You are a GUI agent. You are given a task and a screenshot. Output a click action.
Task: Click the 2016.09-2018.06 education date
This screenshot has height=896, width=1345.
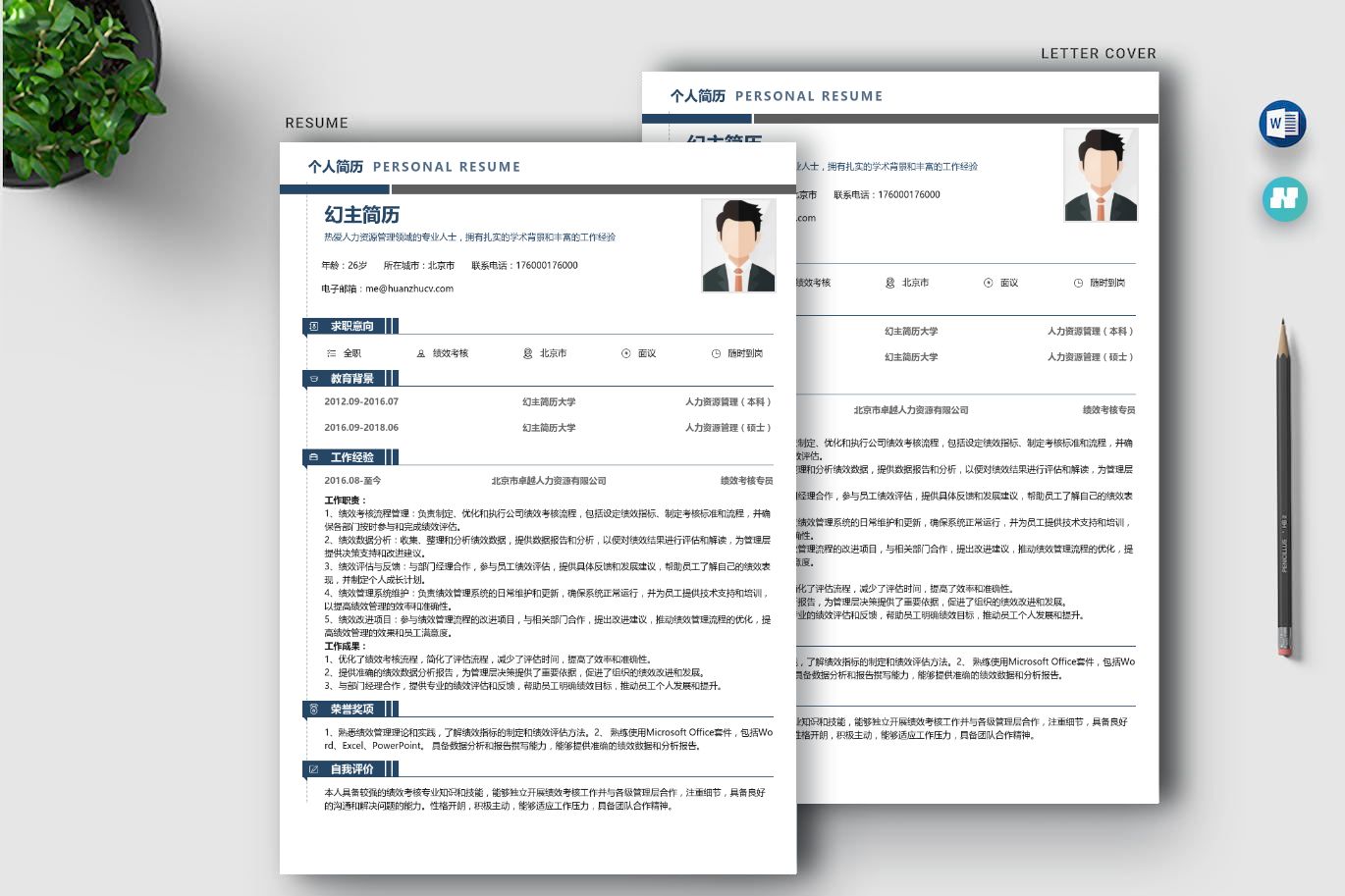click(361, 428)
